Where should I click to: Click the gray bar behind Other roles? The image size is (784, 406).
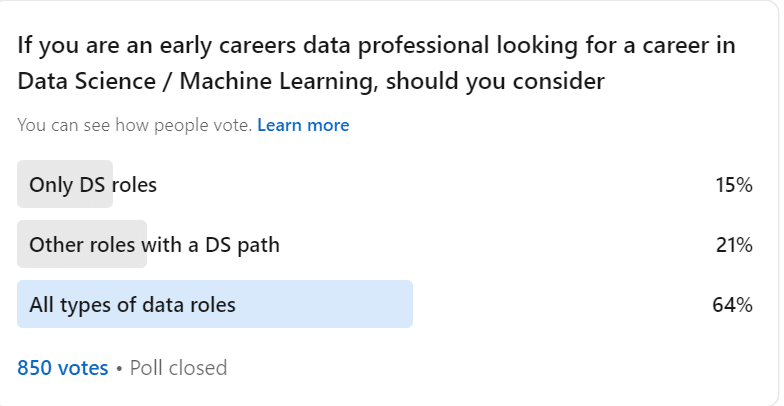(82, 244)
